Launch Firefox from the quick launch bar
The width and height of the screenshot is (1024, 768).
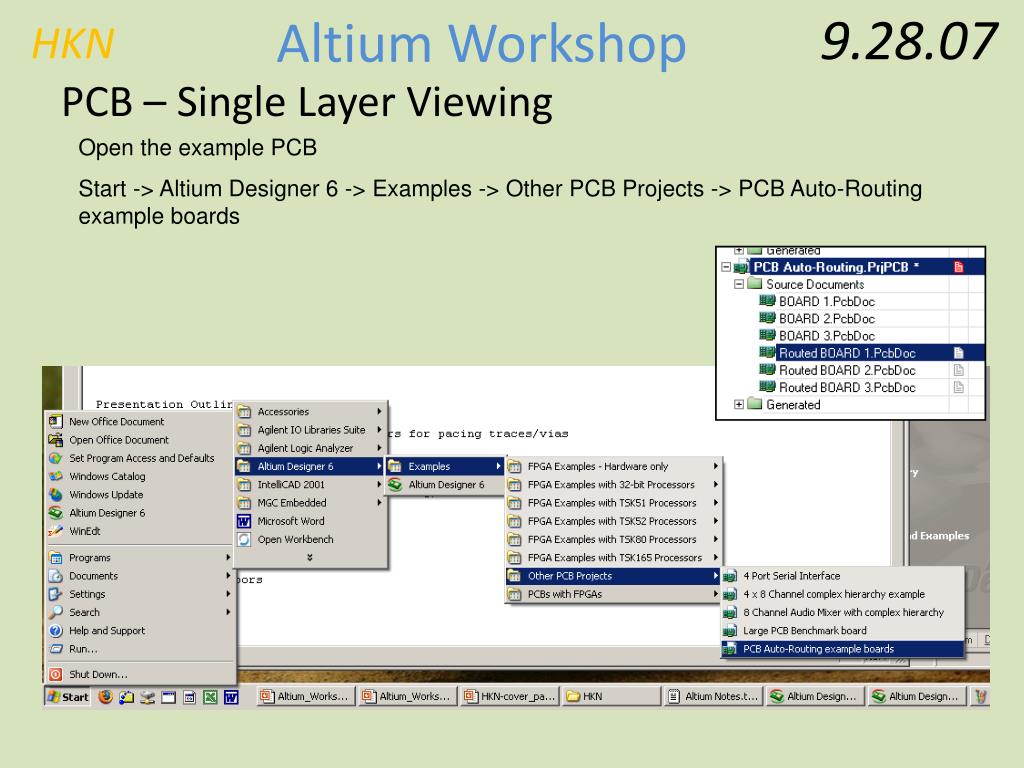(105, 697)
